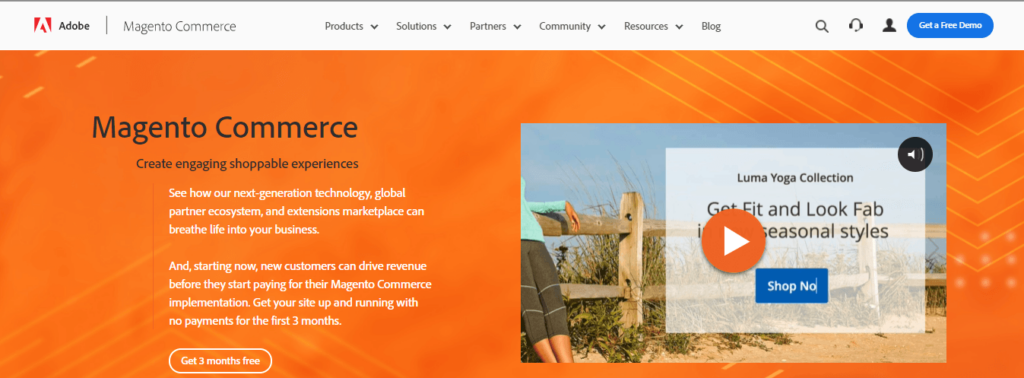
Task: Expand the Community dropdown chevron
Action: click(601, 27)
